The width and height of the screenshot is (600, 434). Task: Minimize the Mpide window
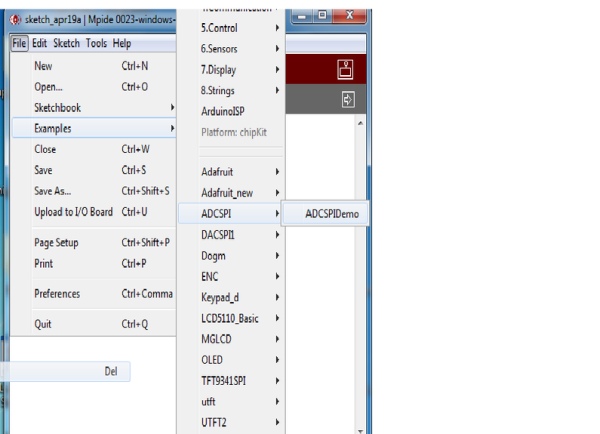point(303,16)
